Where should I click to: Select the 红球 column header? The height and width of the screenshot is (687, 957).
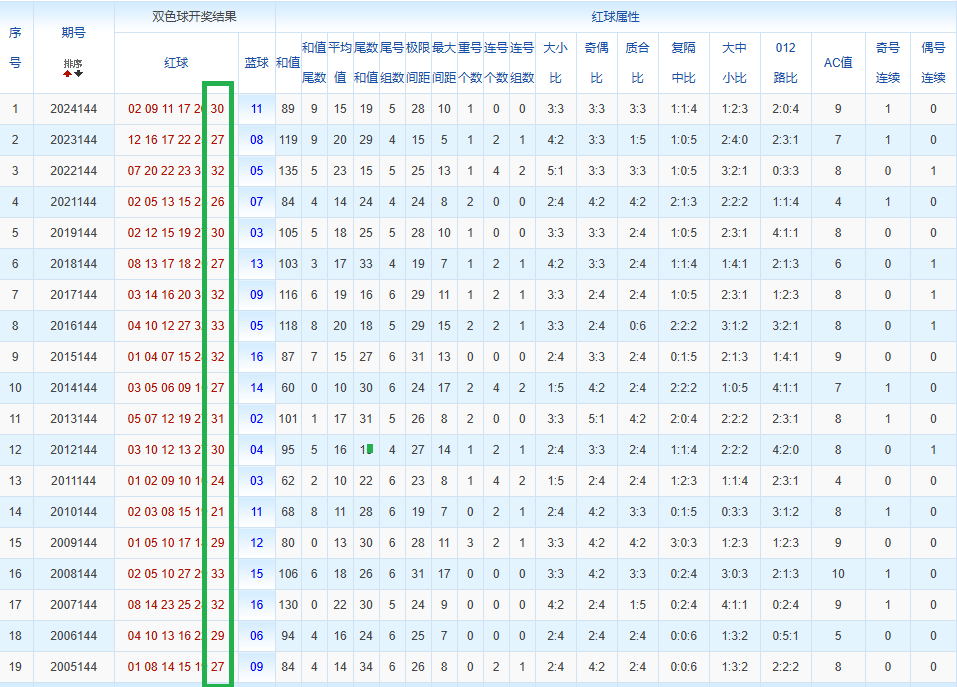pos(176,63)
